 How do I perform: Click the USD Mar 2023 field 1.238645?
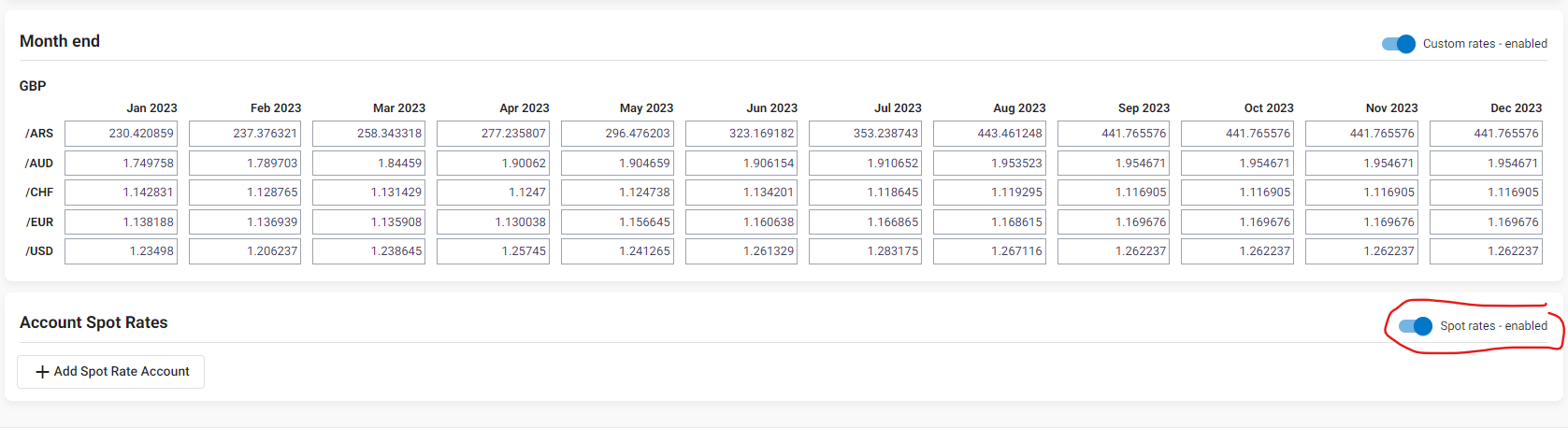369,251
